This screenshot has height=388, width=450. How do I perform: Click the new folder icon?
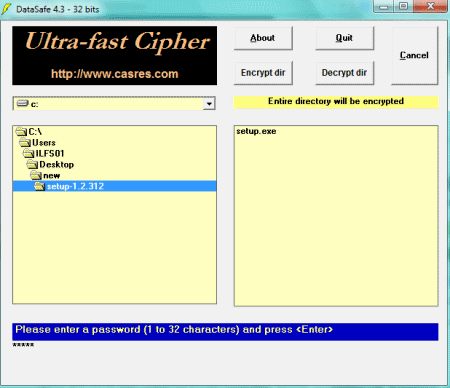point(36,175)
